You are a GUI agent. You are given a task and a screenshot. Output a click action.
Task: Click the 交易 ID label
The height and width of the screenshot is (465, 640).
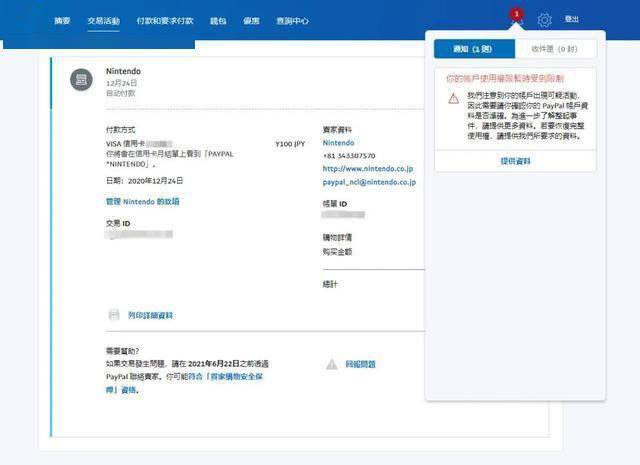pyautogui.click(x=118, y=223)
